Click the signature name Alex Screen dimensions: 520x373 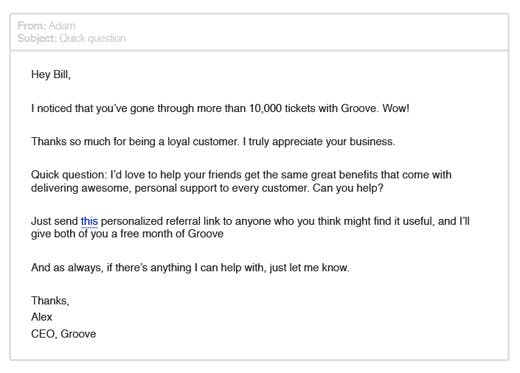42,317
